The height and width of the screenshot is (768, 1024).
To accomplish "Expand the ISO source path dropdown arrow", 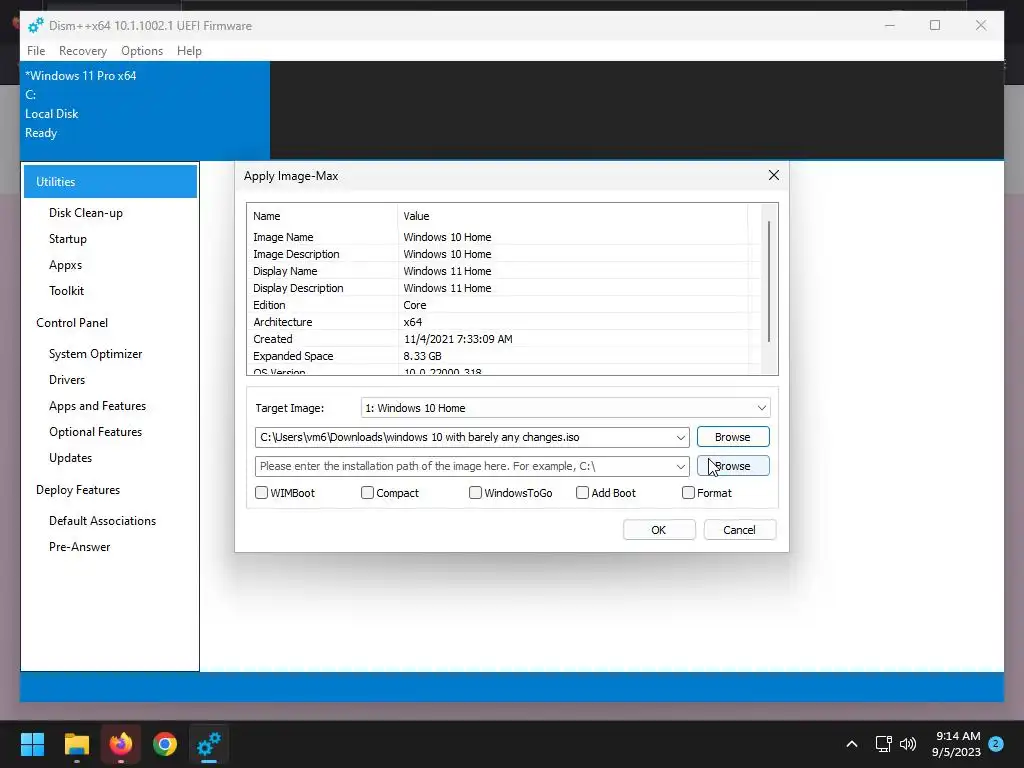I will point(680,438).
